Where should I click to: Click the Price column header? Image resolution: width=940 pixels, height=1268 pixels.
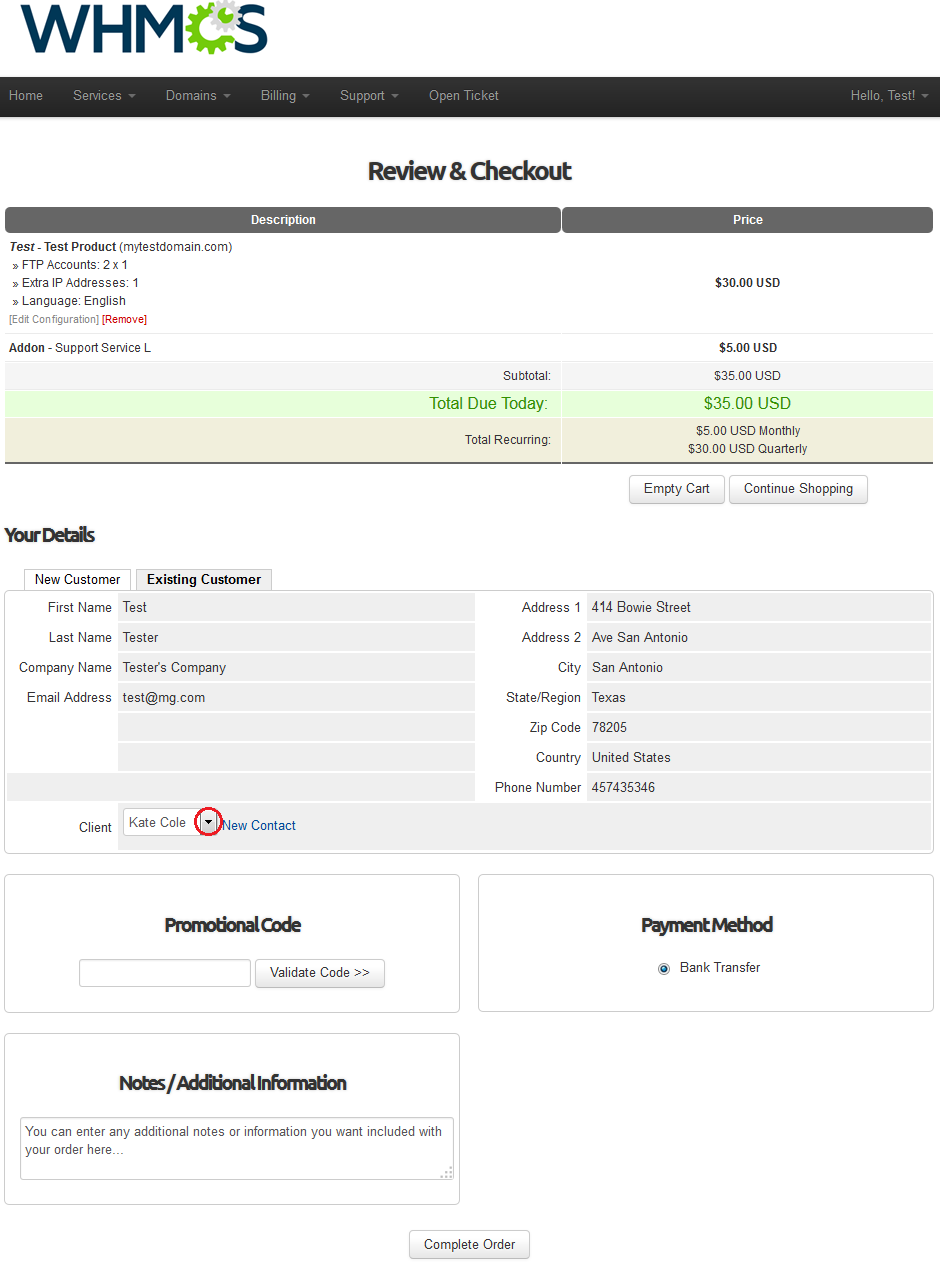[x=748, y=220]
